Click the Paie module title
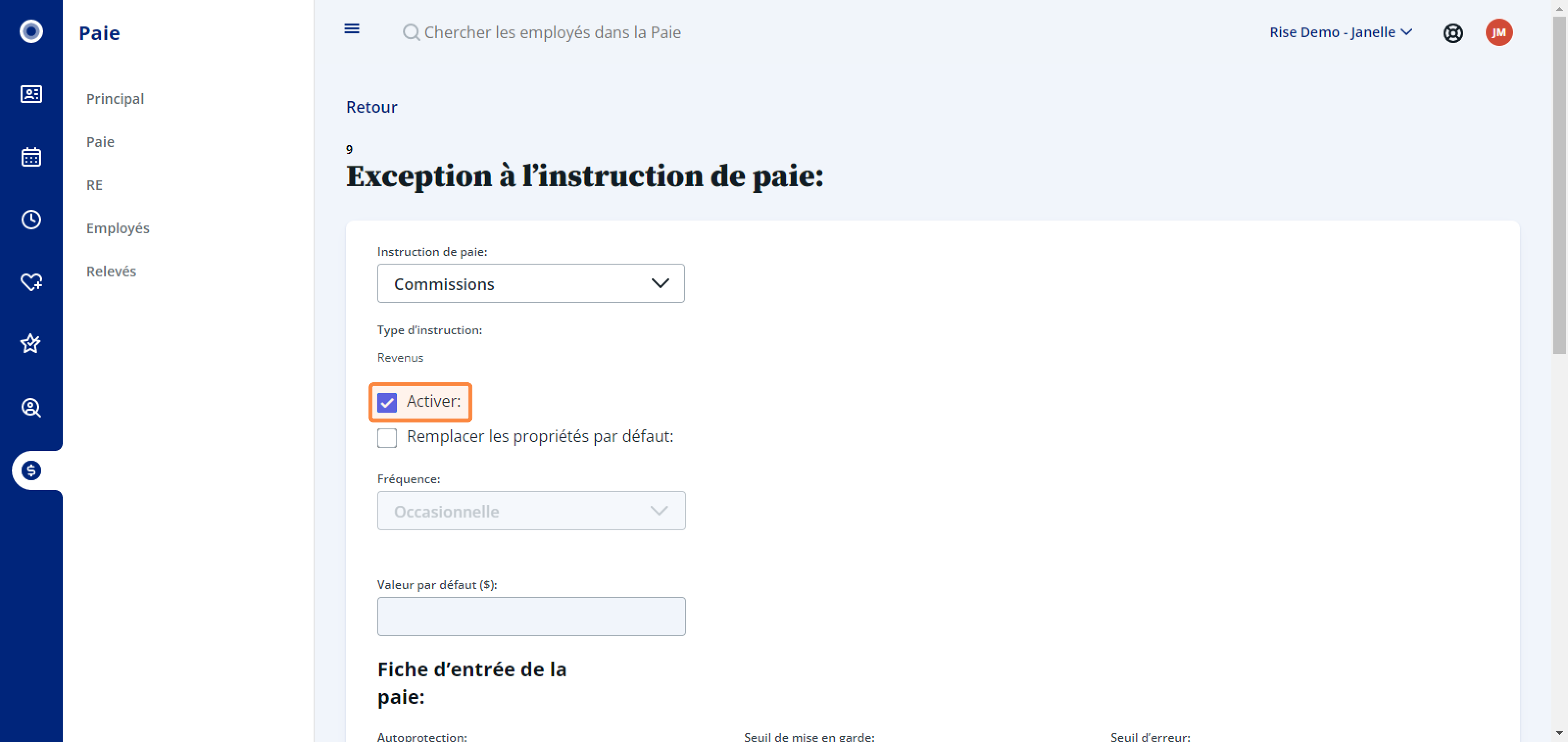The height and width of the screenshot is (742, 1568). coord(99,33)
